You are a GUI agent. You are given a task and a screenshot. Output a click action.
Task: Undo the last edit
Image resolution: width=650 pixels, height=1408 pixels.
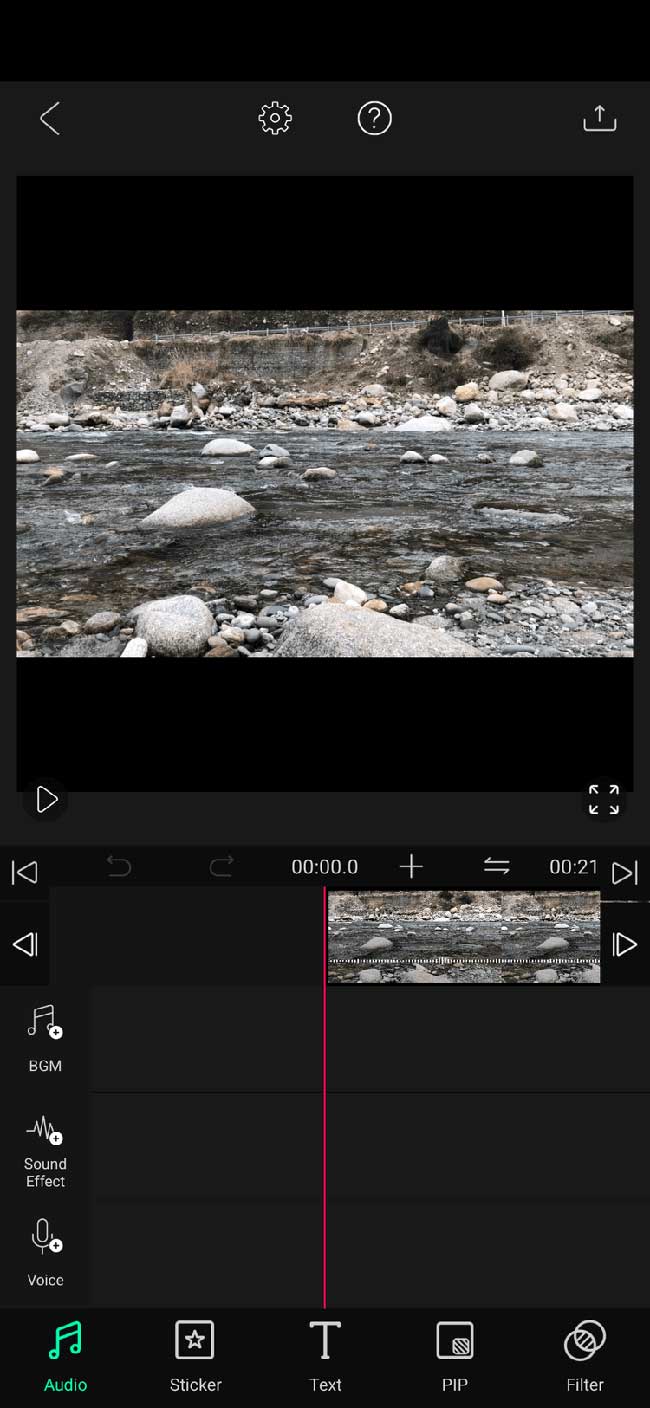pos(119,866)
